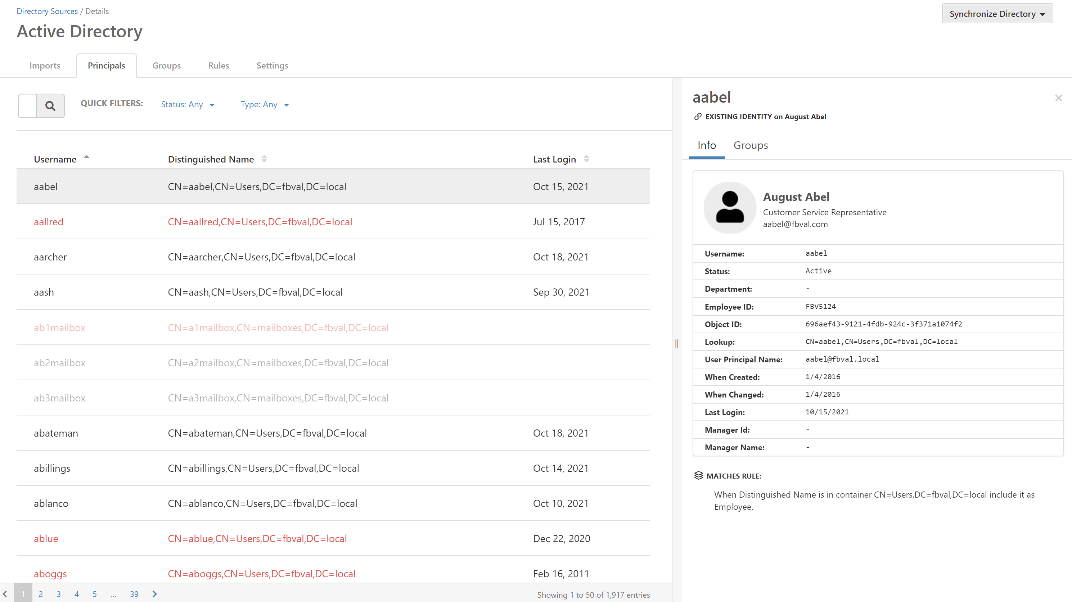1072x602 pixels.
Task: Click the Lookup value in details panel
Action: click(881, 342)
